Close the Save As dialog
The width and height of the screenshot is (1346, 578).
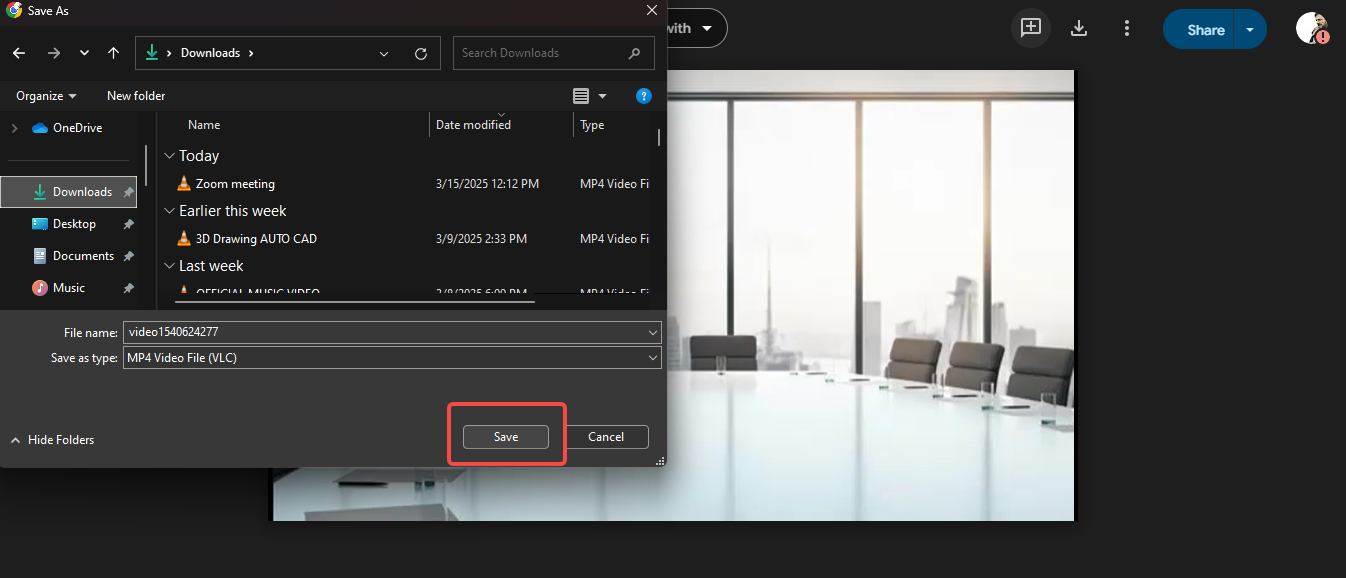(652, 10)
